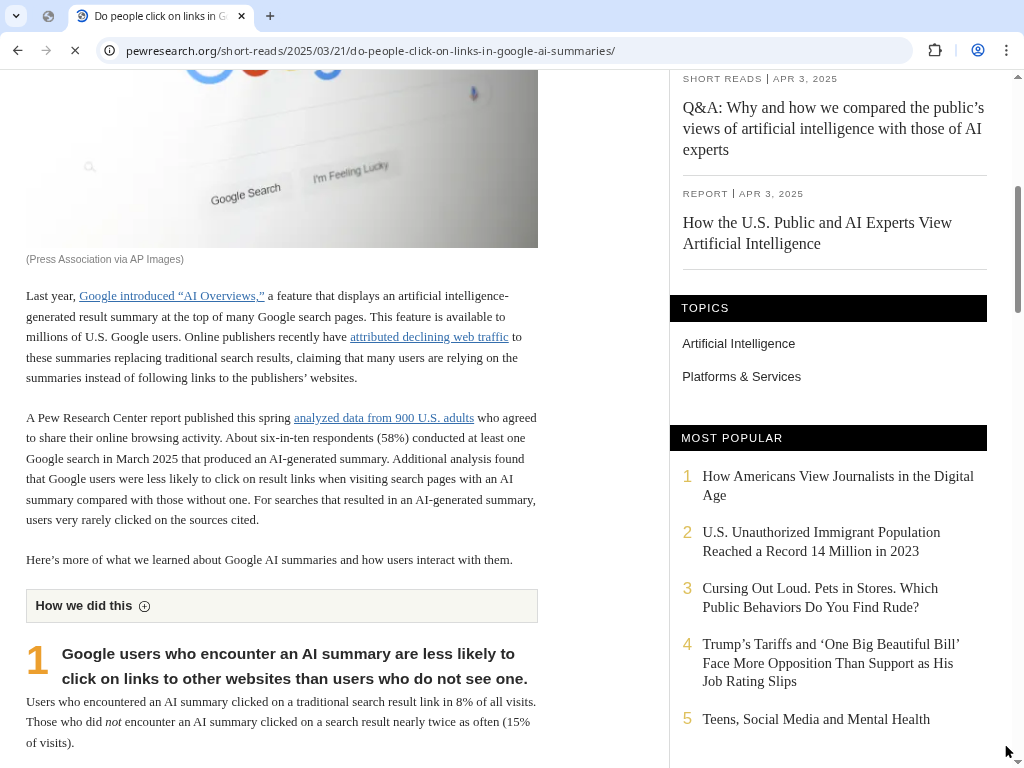Click 'REPORT | APR 3, 2025' label
This screenshot has height=768, width=1024.
tap(743, 193)
